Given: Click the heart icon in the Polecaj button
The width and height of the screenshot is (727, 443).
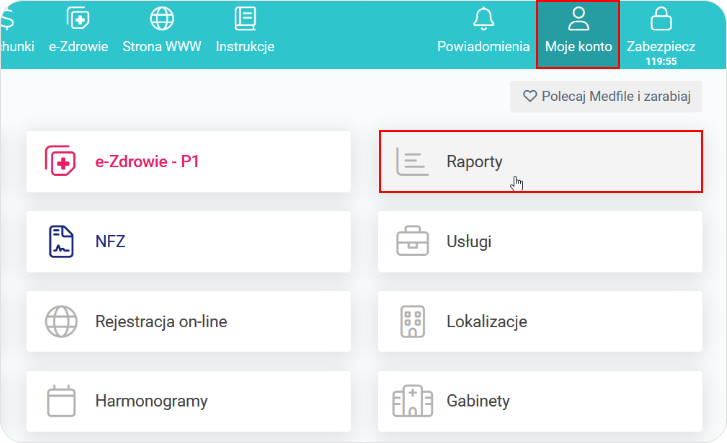Looking at the screenshot, I should (530, 97).
